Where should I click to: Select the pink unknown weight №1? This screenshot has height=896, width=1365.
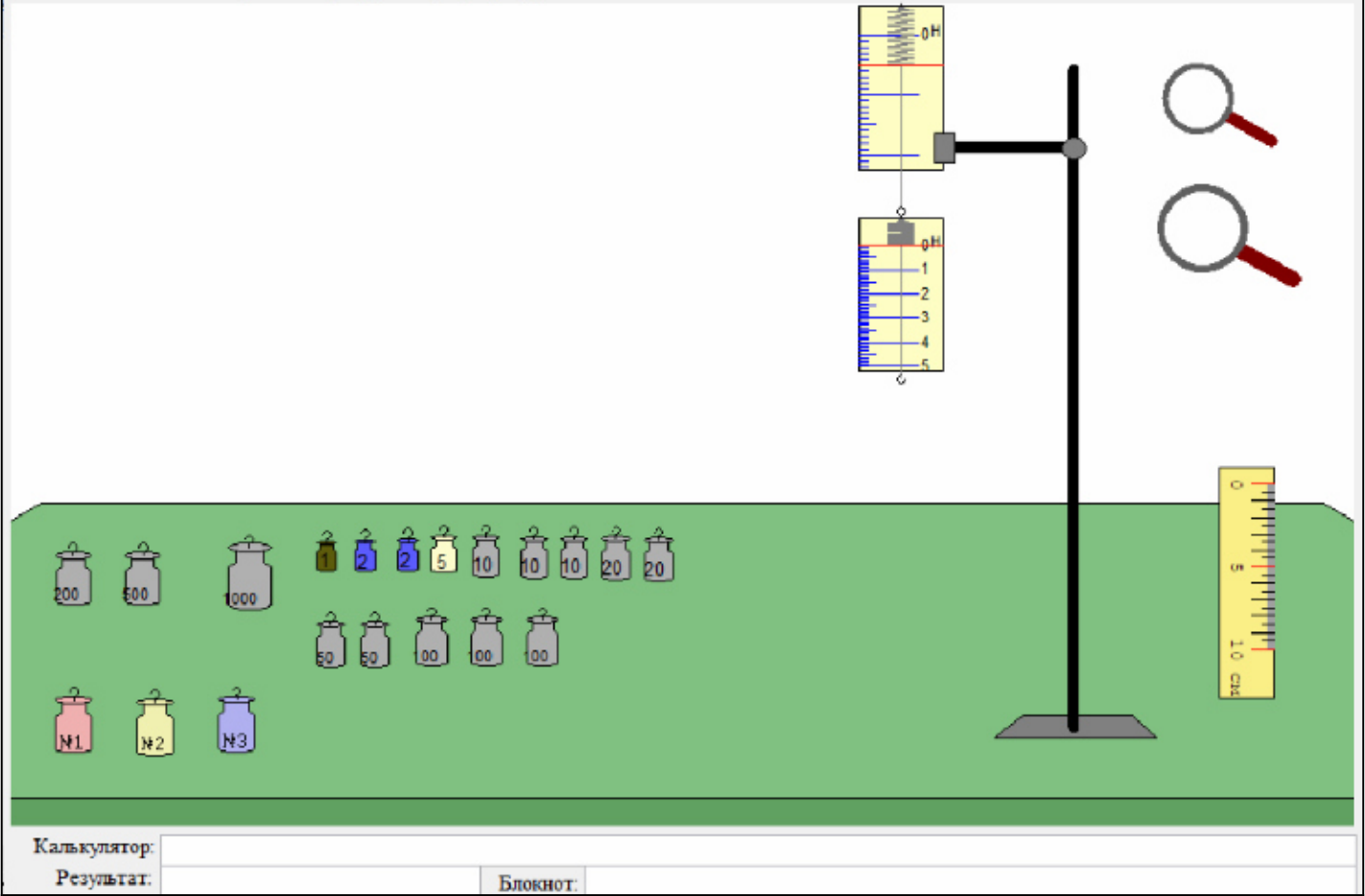coord(73,720)
